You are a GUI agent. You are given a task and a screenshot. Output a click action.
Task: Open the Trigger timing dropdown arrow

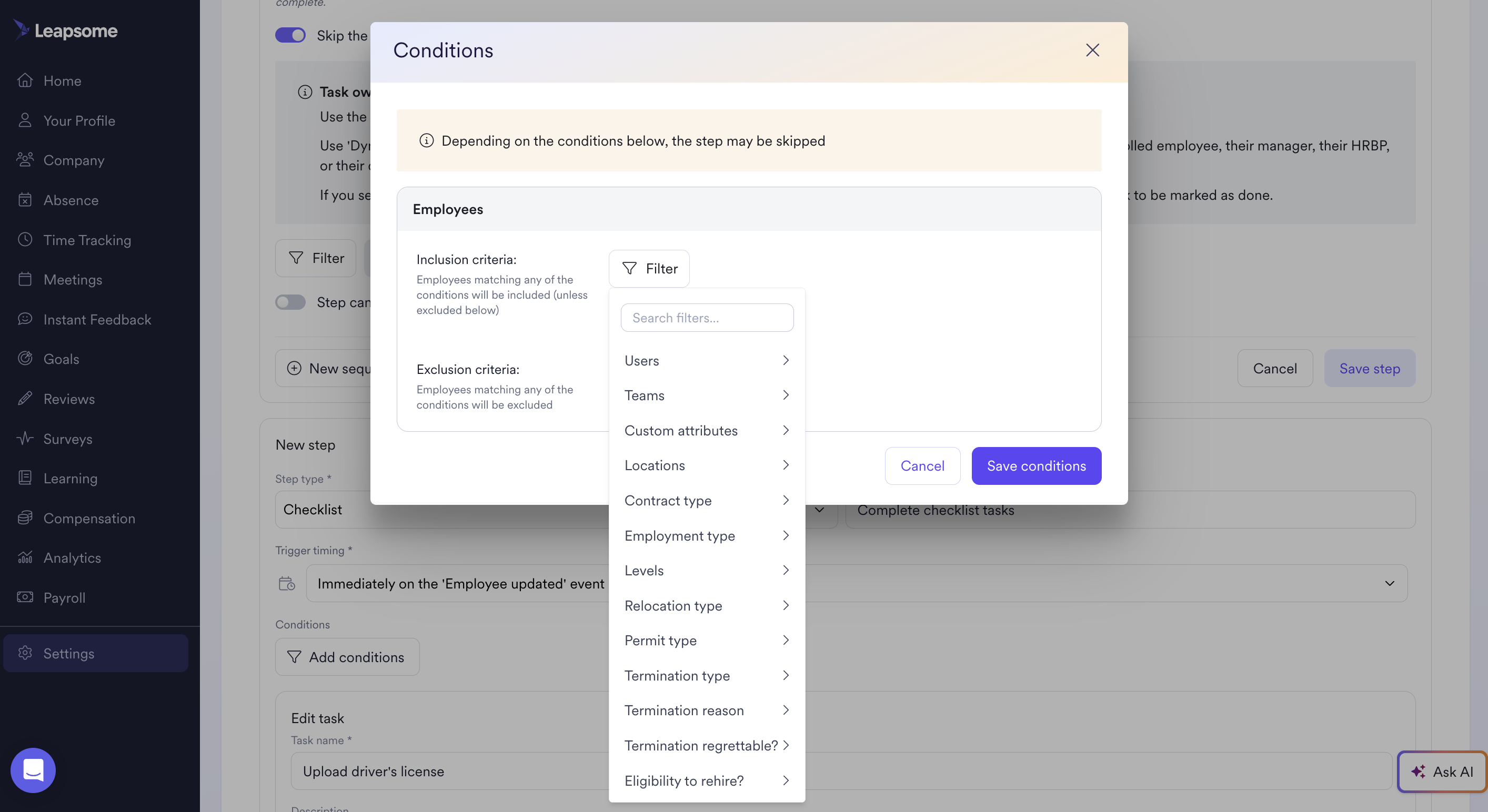(1389, 583)
